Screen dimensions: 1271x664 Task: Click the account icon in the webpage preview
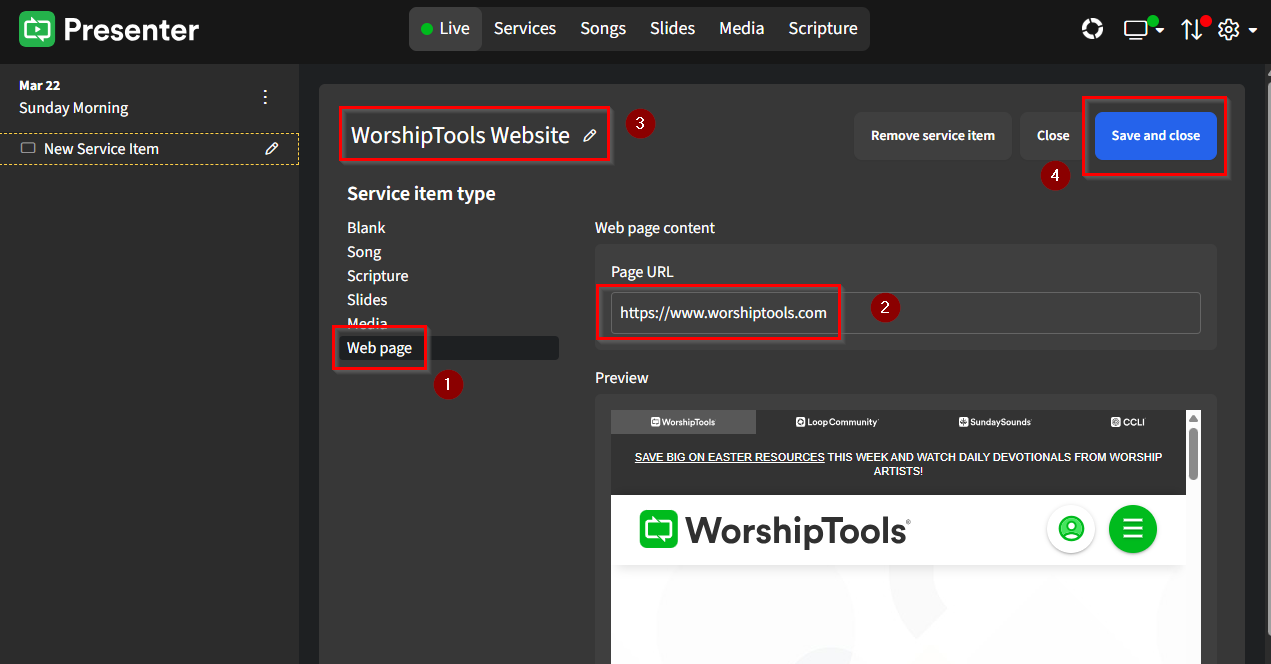[x=1071, y=529]
